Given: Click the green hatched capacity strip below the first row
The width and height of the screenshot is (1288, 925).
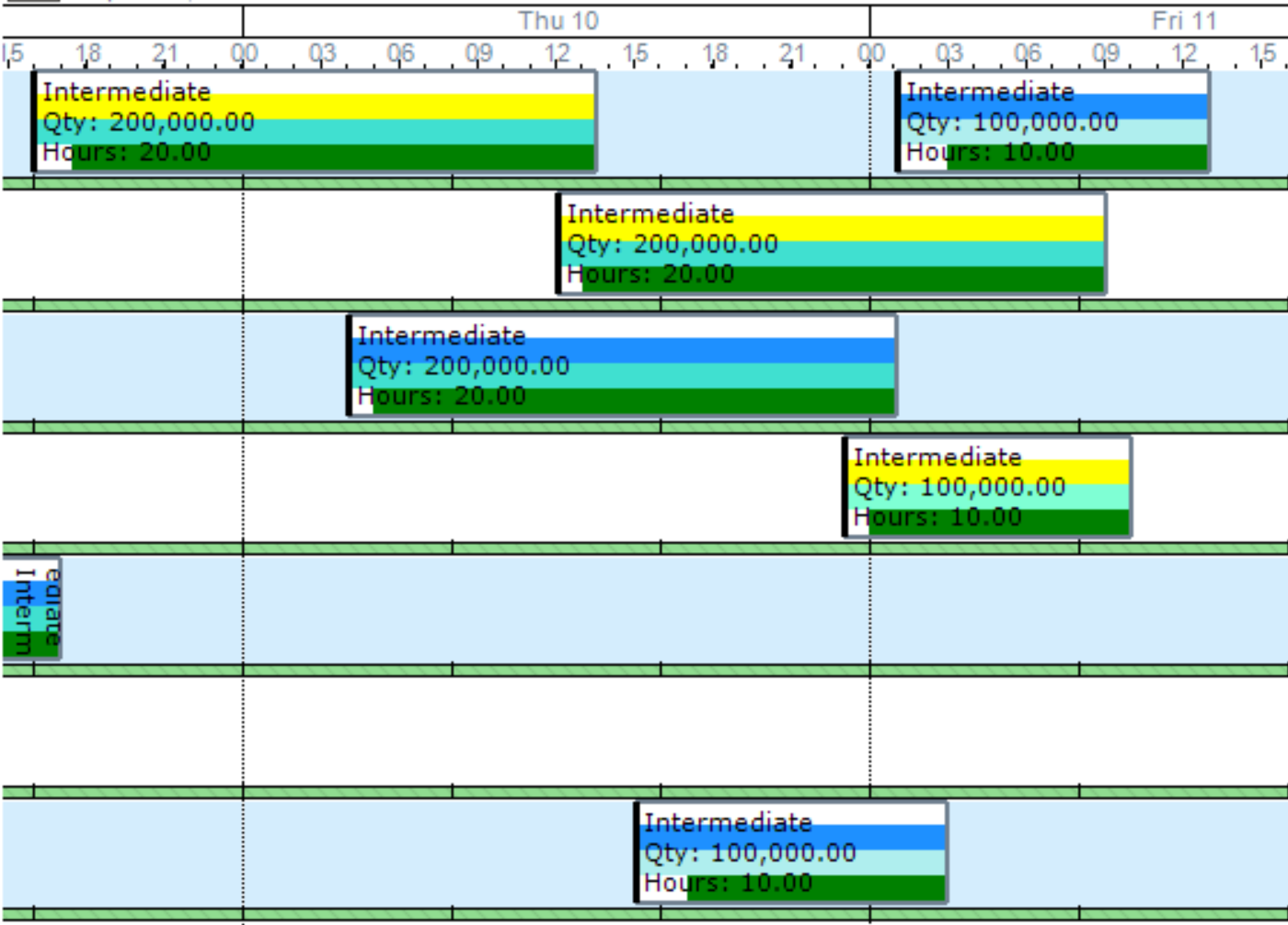Looking at the screenshot, I should click(x=644, y=184).
